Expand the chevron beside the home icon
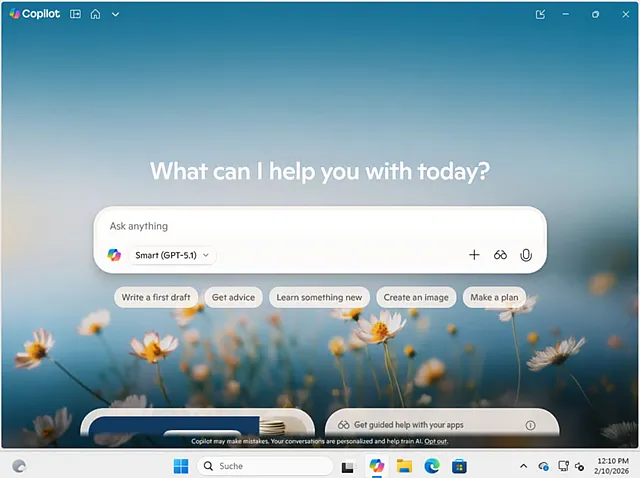Screen dimensions: 640x478 click(115, 14)
